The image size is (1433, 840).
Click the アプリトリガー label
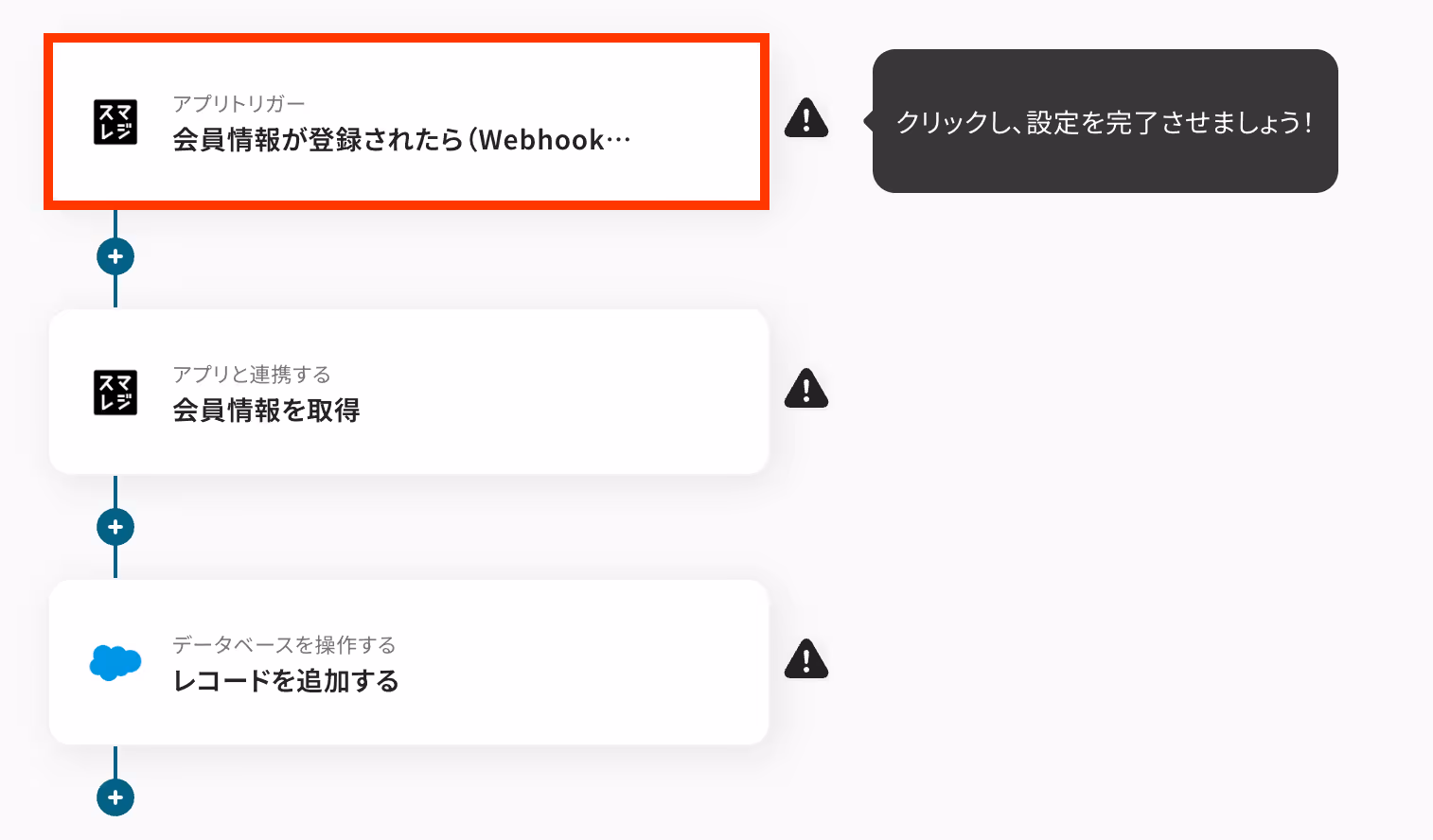[239, 104]
